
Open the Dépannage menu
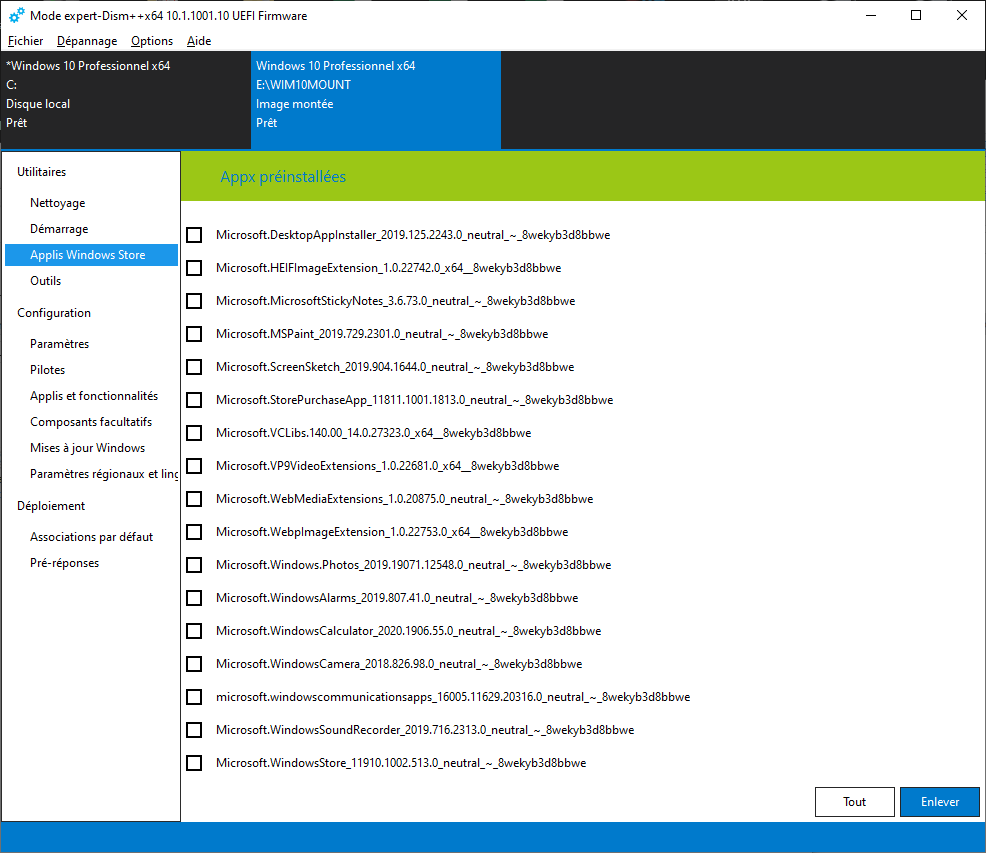[87, 41]
